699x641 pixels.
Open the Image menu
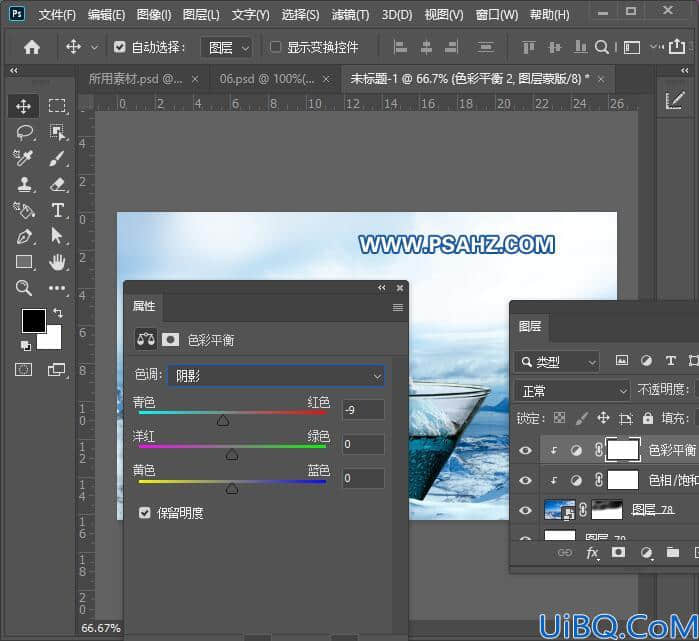154,15
